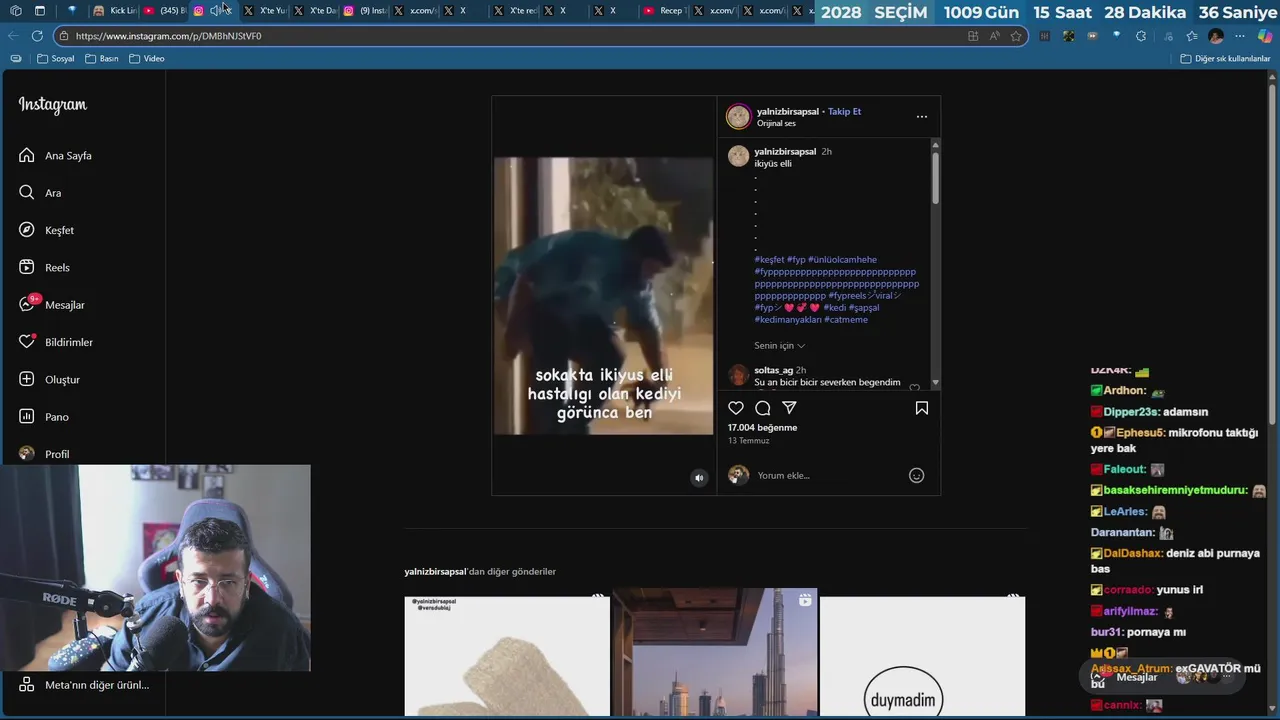The height and width of the screenshot is (720, 1280).
Task: Reload the page with the refresh button
Action: click(37, 36)
